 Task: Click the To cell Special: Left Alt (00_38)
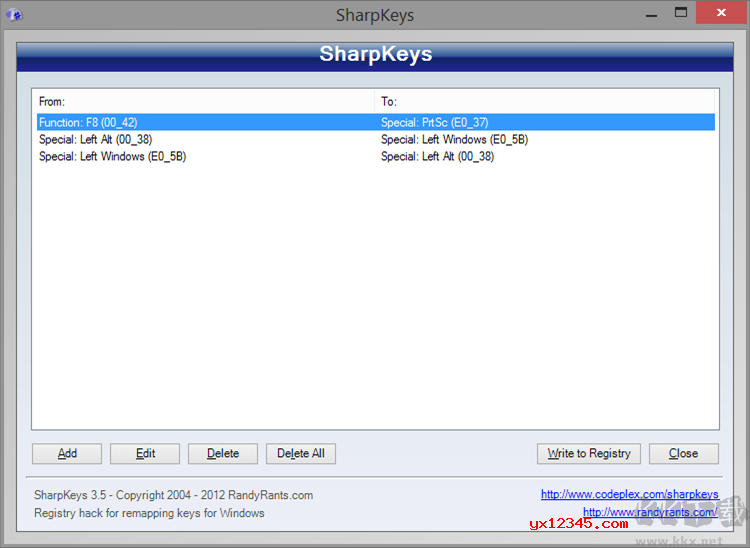437,156
